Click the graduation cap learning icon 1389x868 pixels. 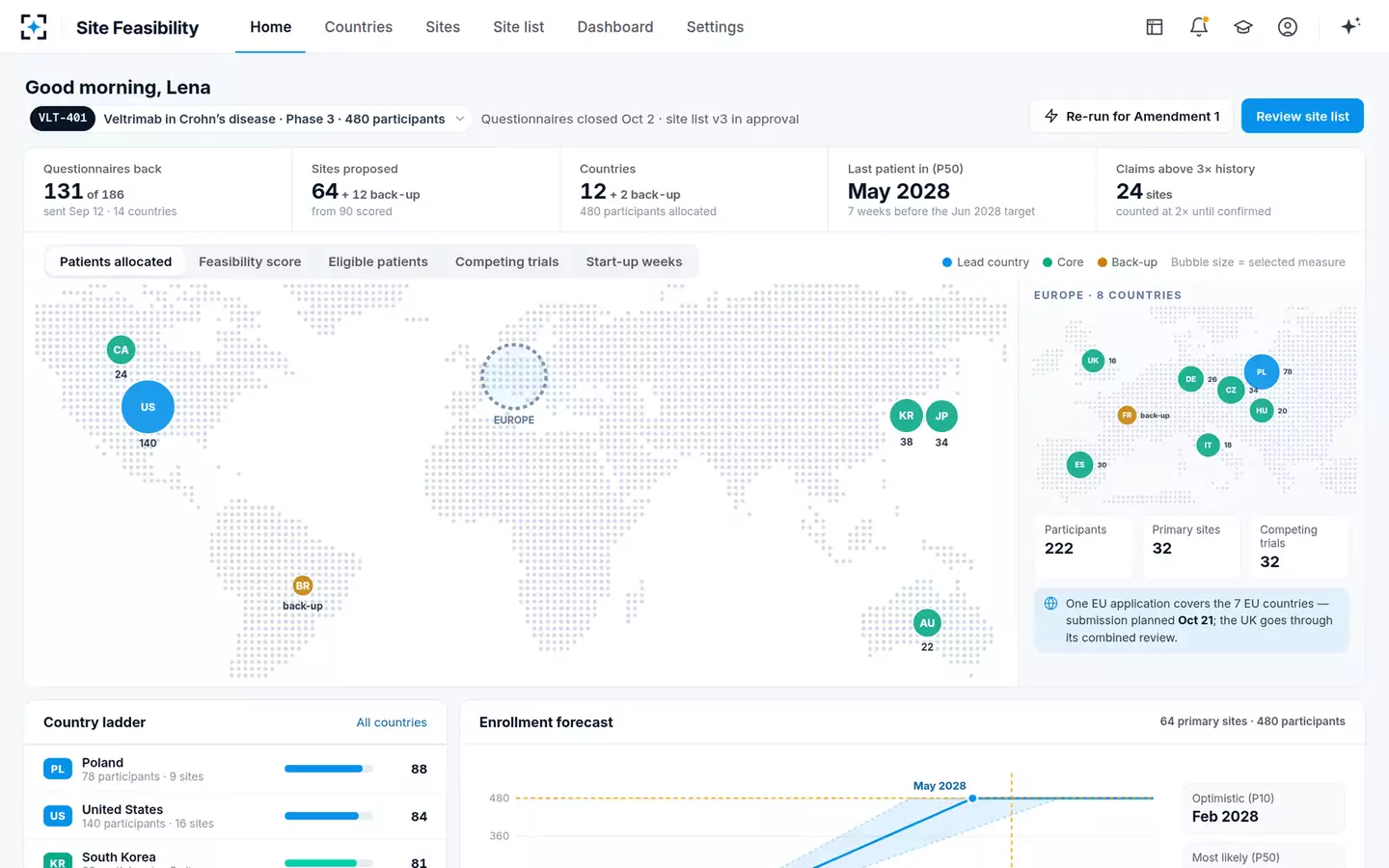(1243, 27)
